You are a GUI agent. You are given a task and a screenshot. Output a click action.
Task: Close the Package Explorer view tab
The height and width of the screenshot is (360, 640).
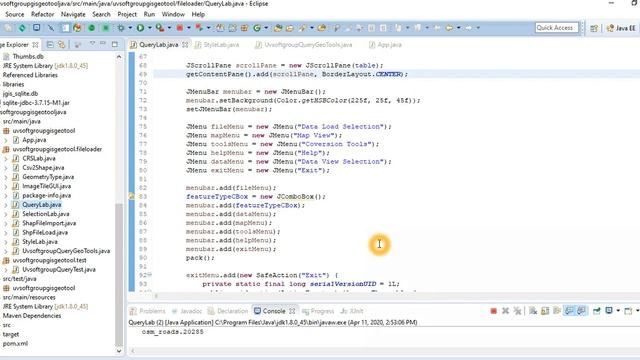point(35,44)
